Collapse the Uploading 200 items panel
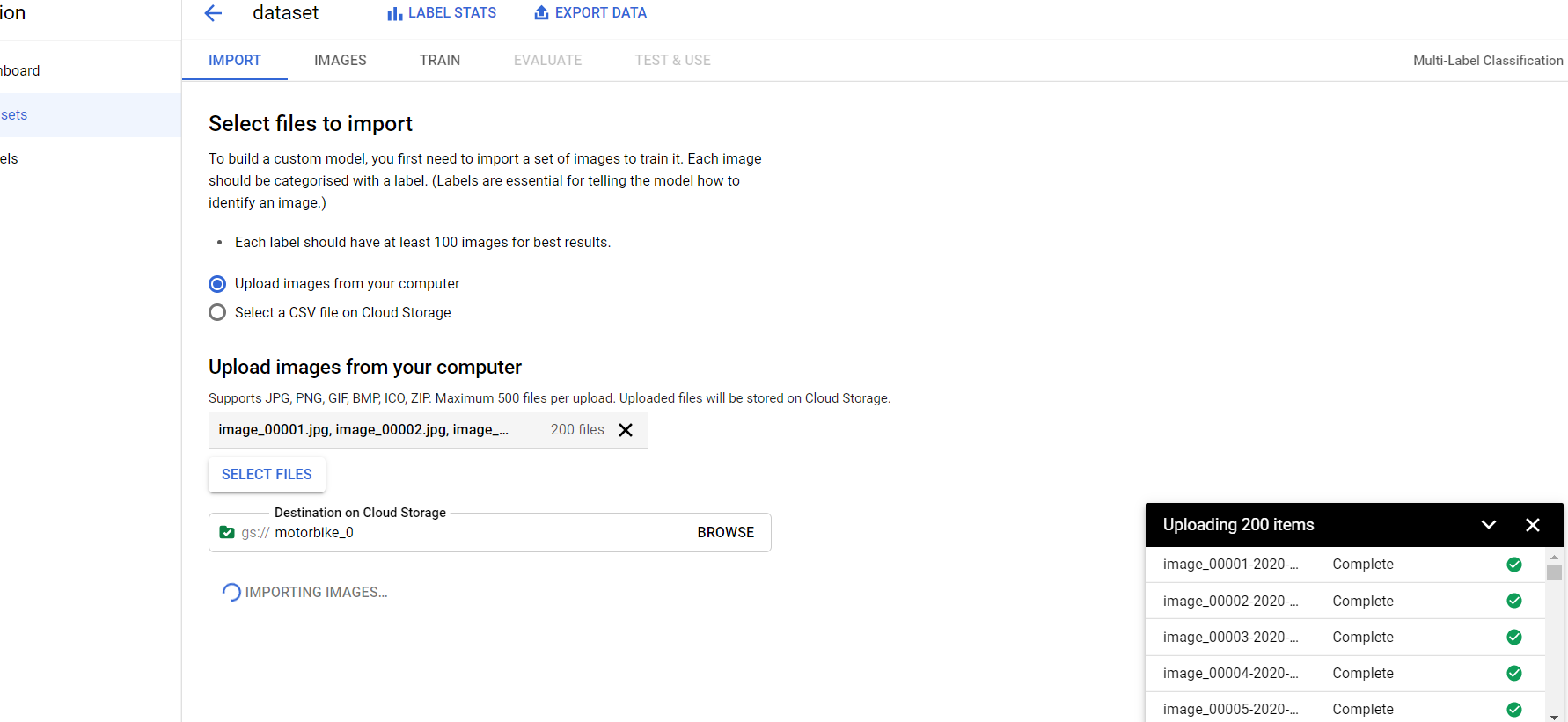 pyautogui.click(x=1489, y=525)
